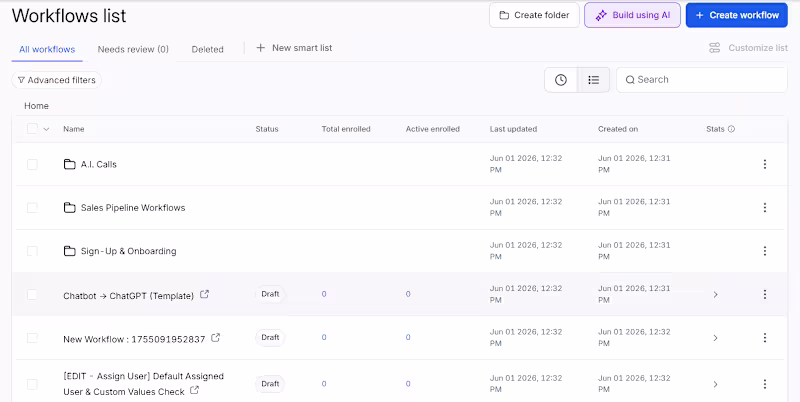Open Default Assigned User workflow external link icon
The height and width of the screenshot is (402, 800).
[194, 390]
